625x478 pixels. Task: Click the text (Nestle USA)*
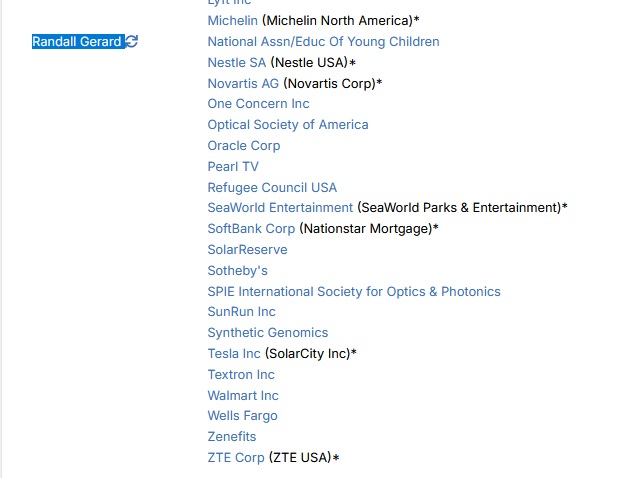(313, 63)
